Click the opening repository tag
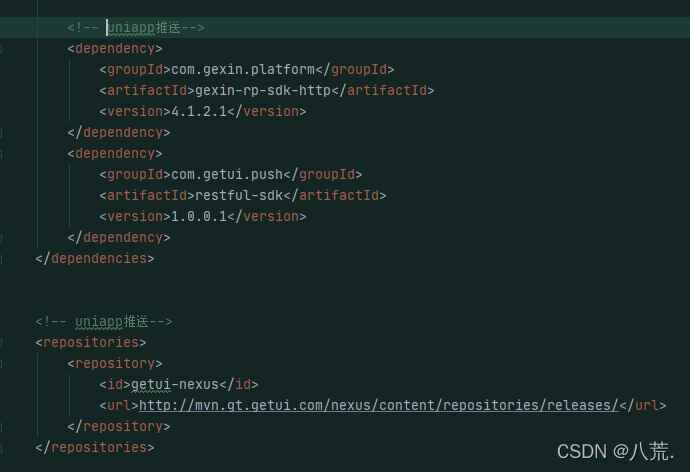Image resolution: width=690 pixels, height=472 pixels. tap(115, 363)
